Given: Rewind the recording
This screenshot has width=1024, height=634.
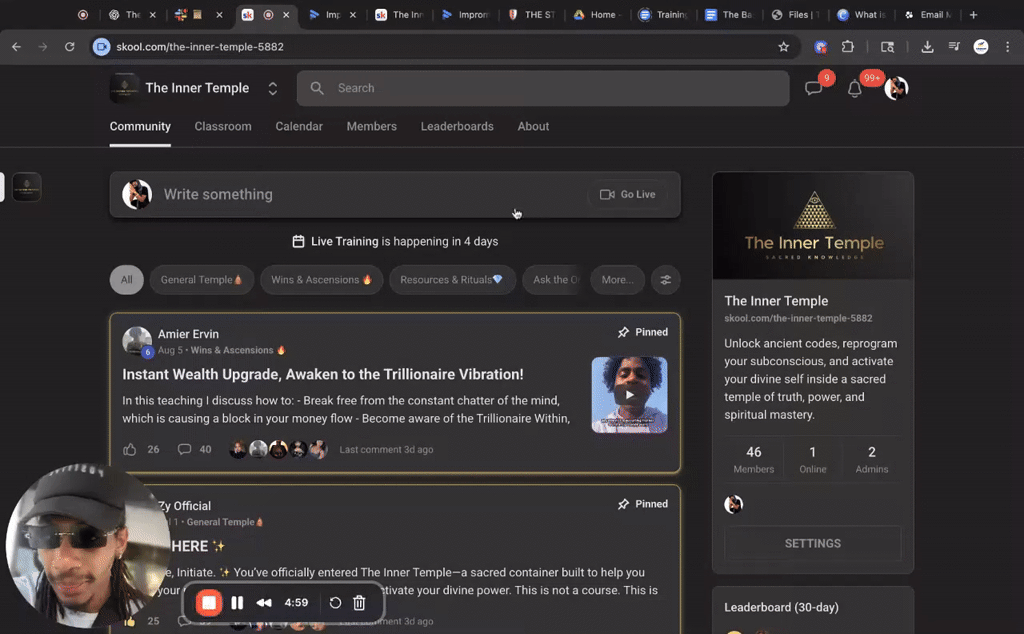Looking at the screenshot, I should pos(264,603).
